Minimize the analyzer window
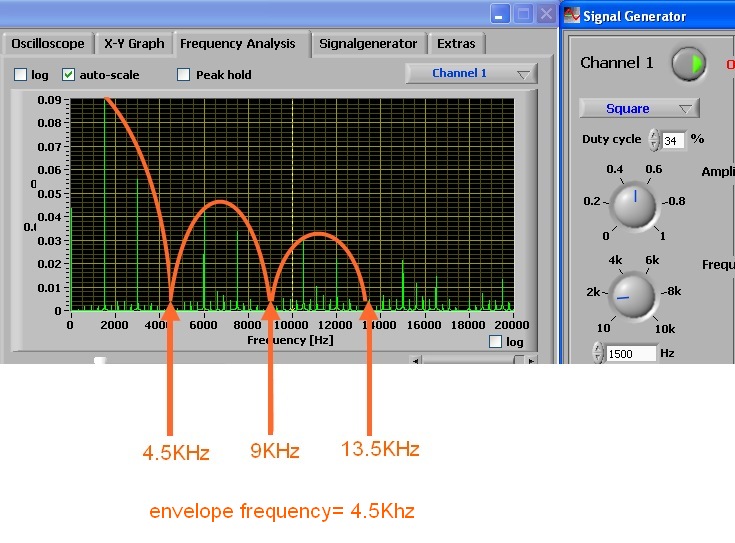The image size is (735, 543). pos(499,14)
